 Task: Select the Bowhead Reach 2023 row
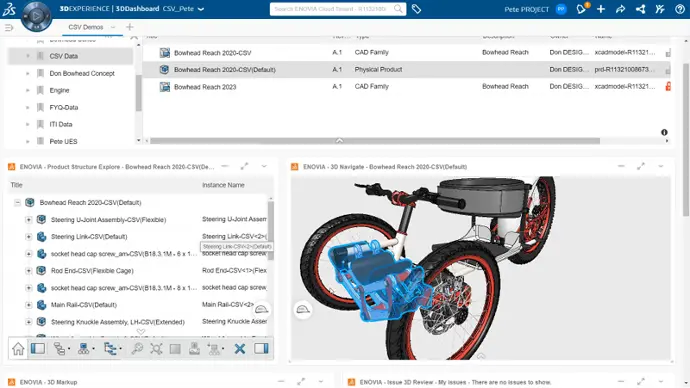tap(407, 87)
